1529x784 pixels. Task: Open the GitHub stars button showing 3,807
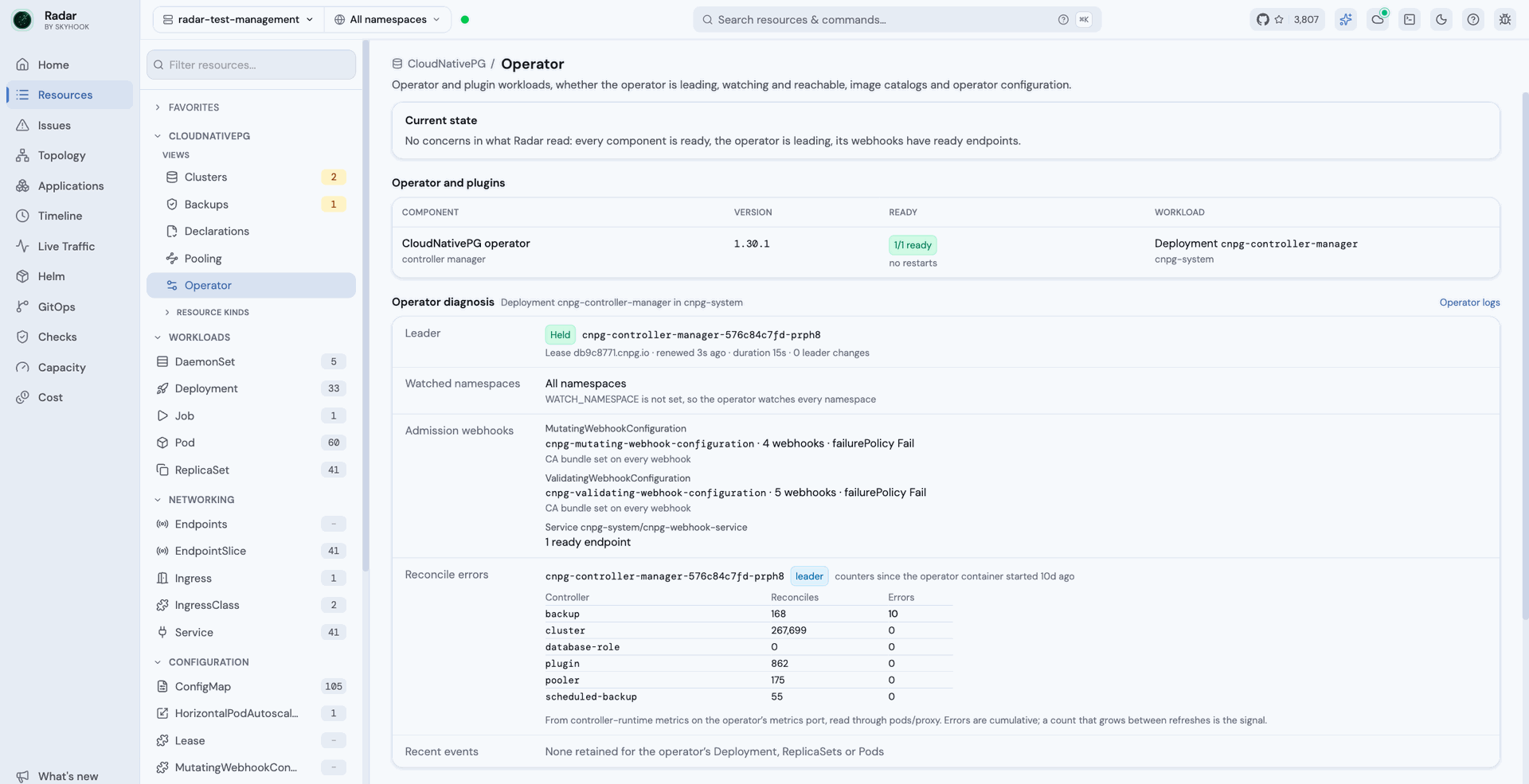tap(1287, 19)
